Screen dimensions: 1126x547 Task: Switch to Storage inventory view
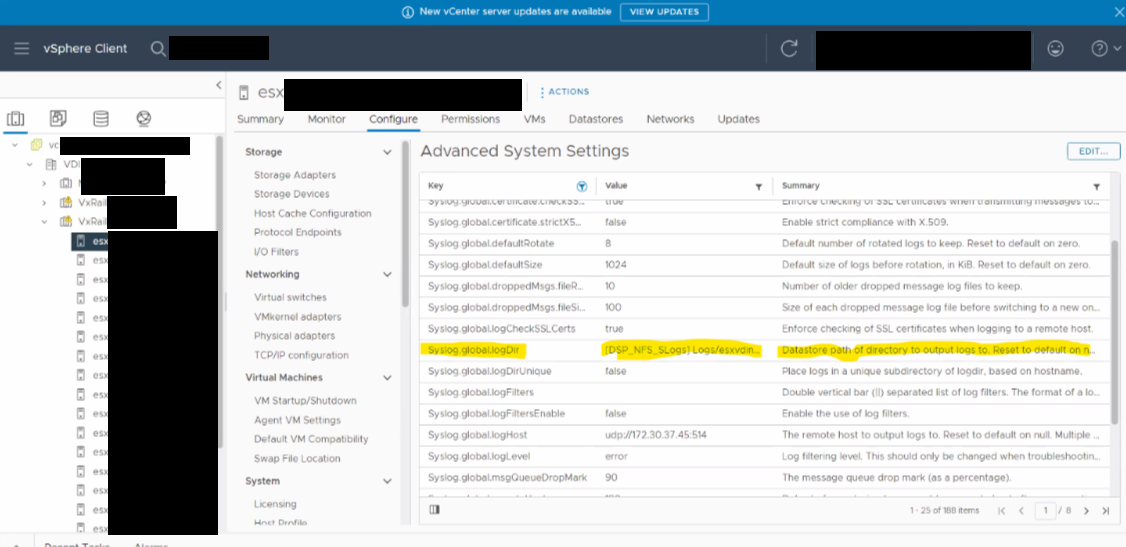pos(101,119)
